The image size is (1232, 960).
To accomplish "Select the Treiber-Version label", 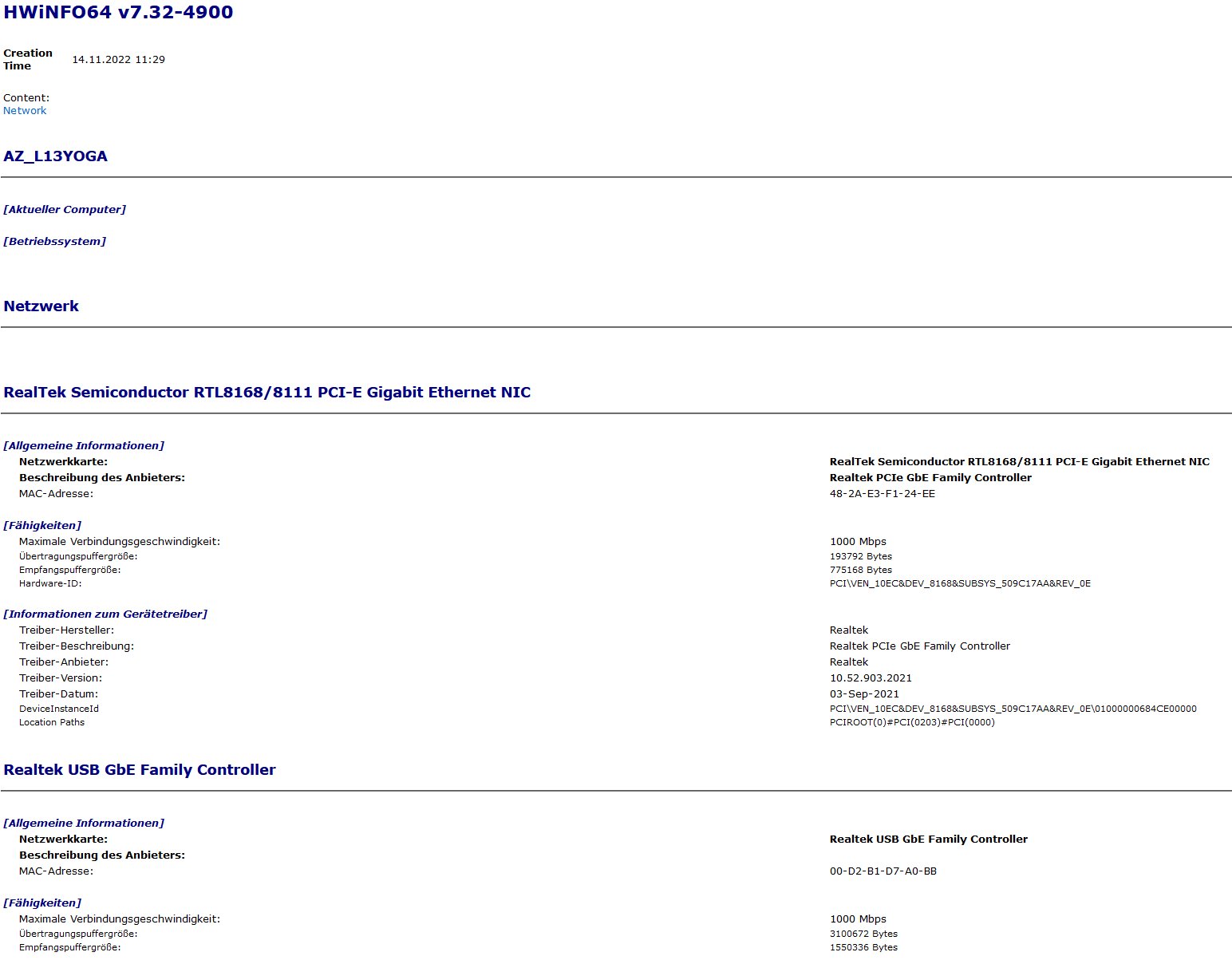I will 61,678.
